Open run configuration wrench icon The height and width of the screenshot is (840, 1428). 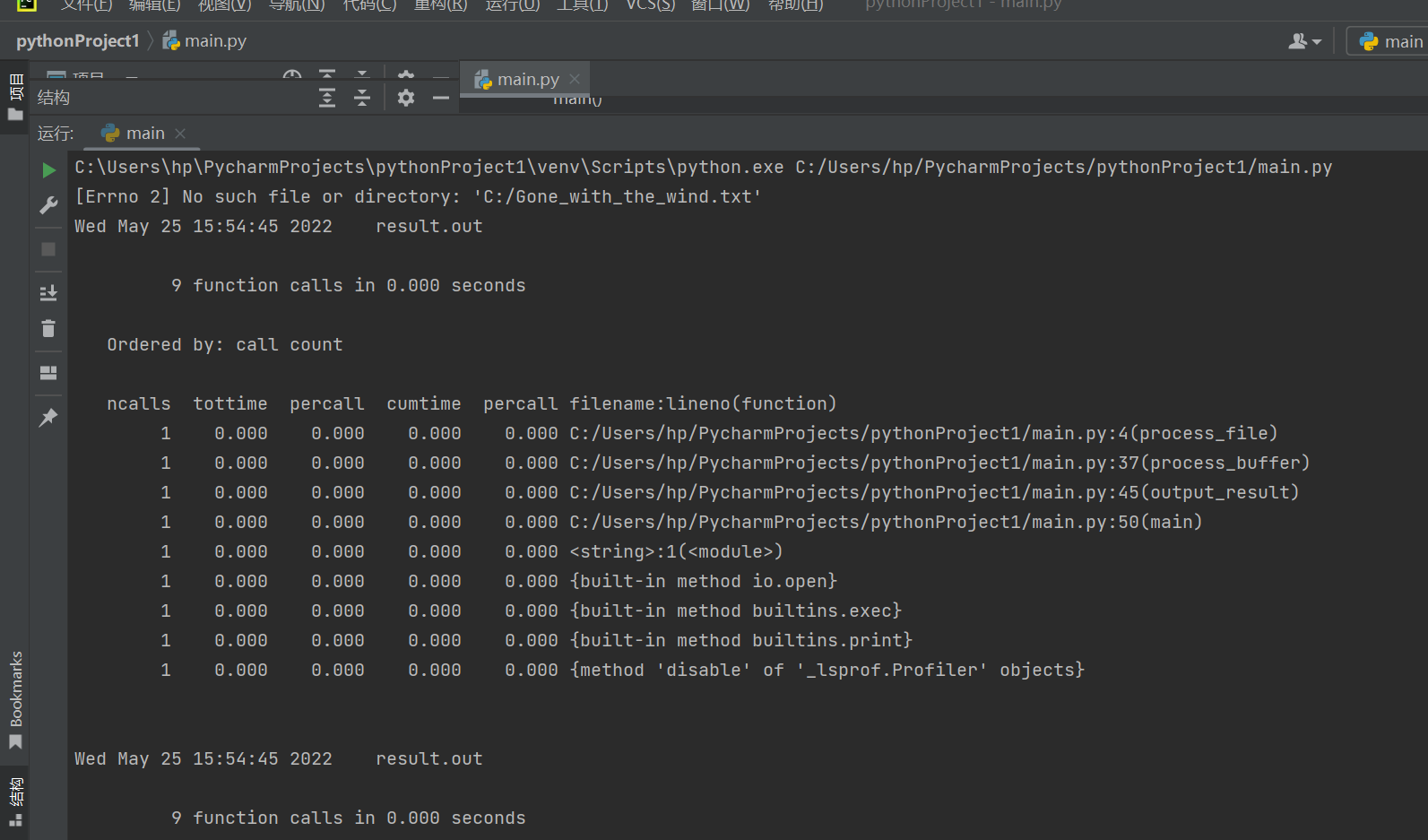(x=48, y=205)
